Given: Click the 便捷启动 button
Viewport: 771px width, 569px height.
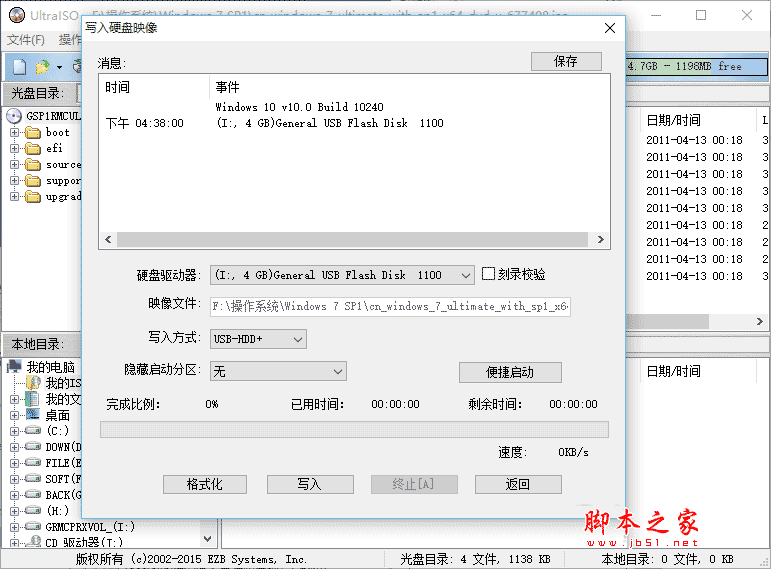Looking at the screenshot, I should (x=510, y=372).
